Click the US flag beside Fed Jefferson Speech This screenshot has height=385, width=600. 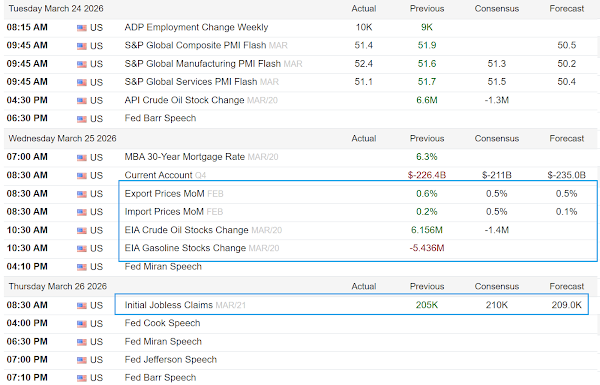[82, 360]
